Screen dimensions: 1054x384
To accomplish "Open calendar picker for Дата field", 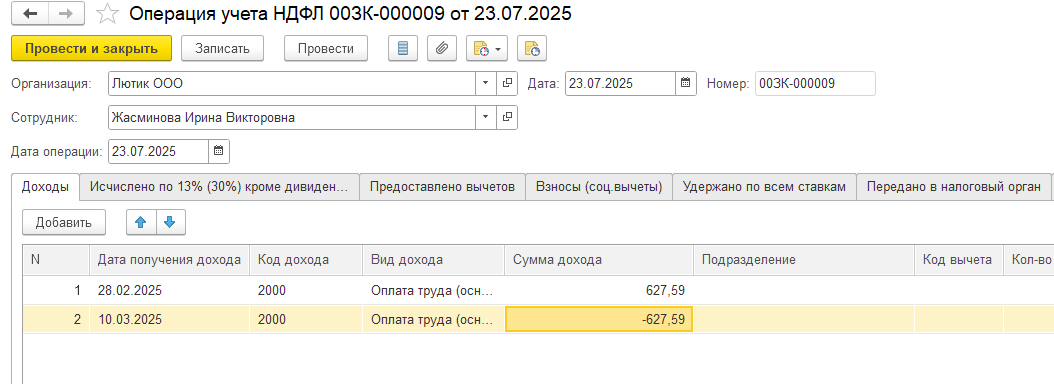I will point(686,83).
